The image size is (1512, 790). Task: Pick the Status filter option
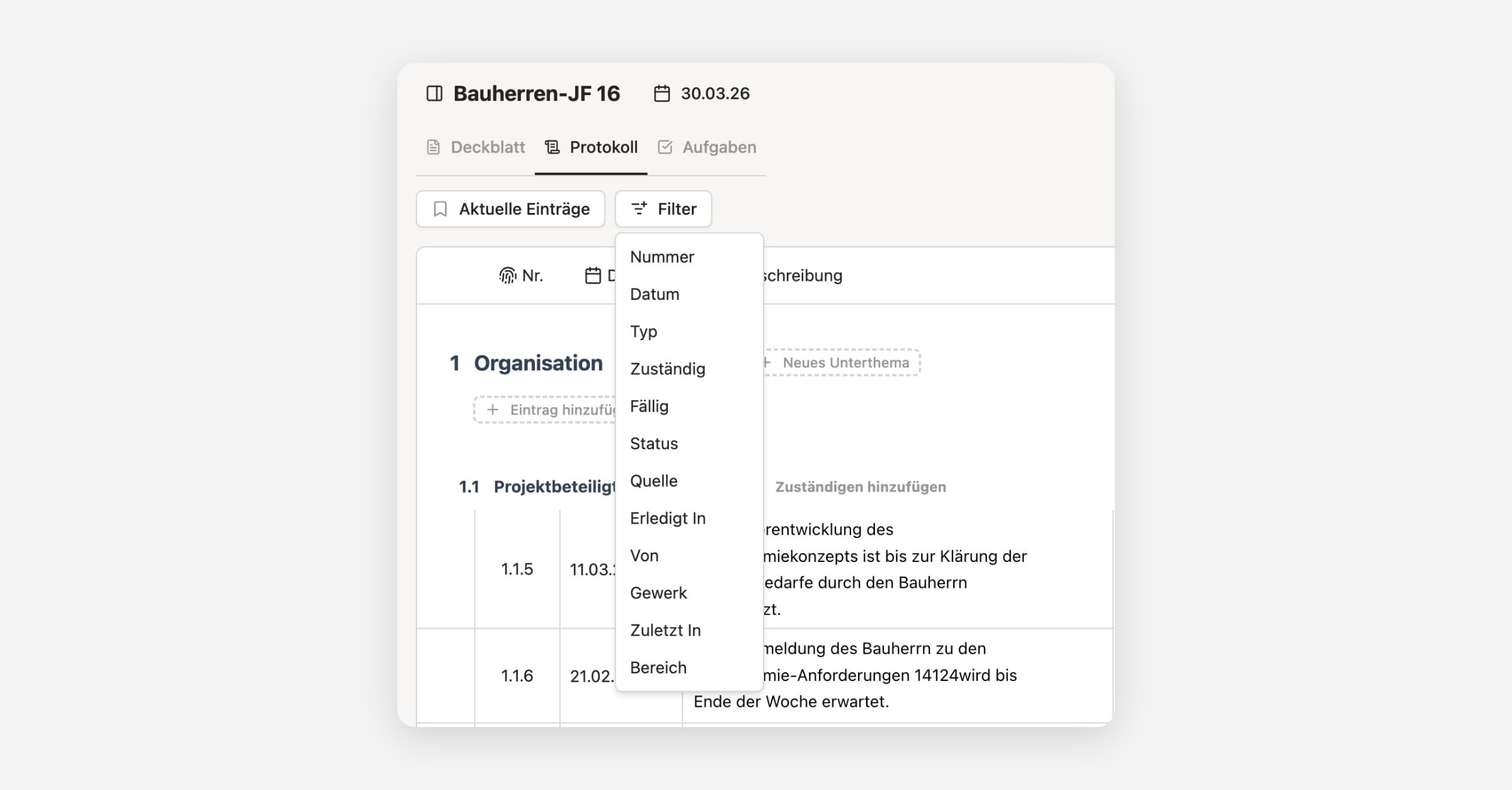tap(654, 444)
